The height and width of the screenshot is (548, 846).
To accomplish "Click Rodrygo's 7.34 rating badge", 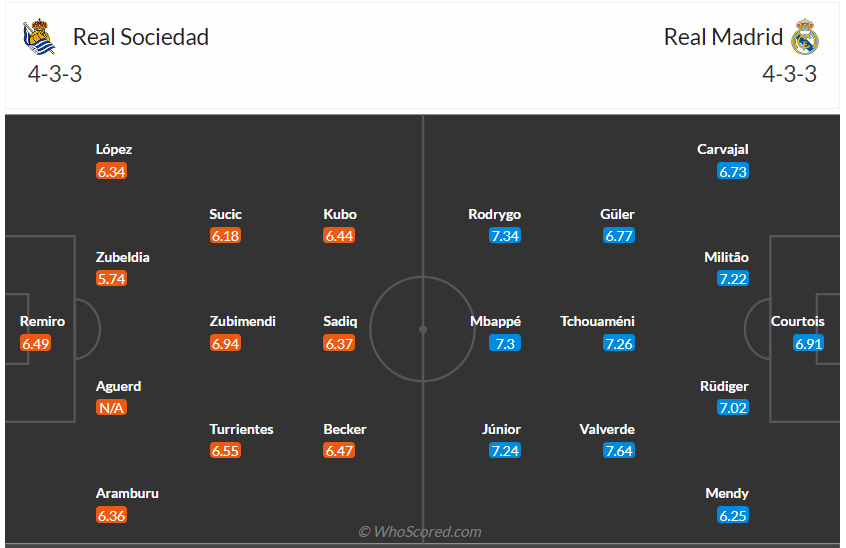I will (505, 236).
